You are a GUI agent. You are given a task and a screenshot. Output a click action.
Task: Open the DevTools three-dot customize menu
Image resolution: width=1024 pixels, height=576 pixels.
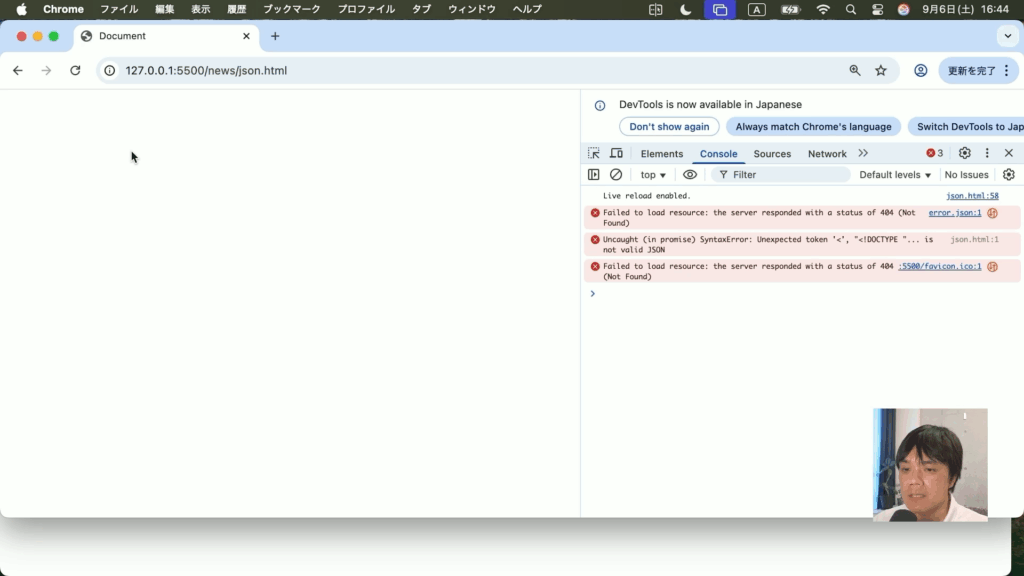(987, 153)
